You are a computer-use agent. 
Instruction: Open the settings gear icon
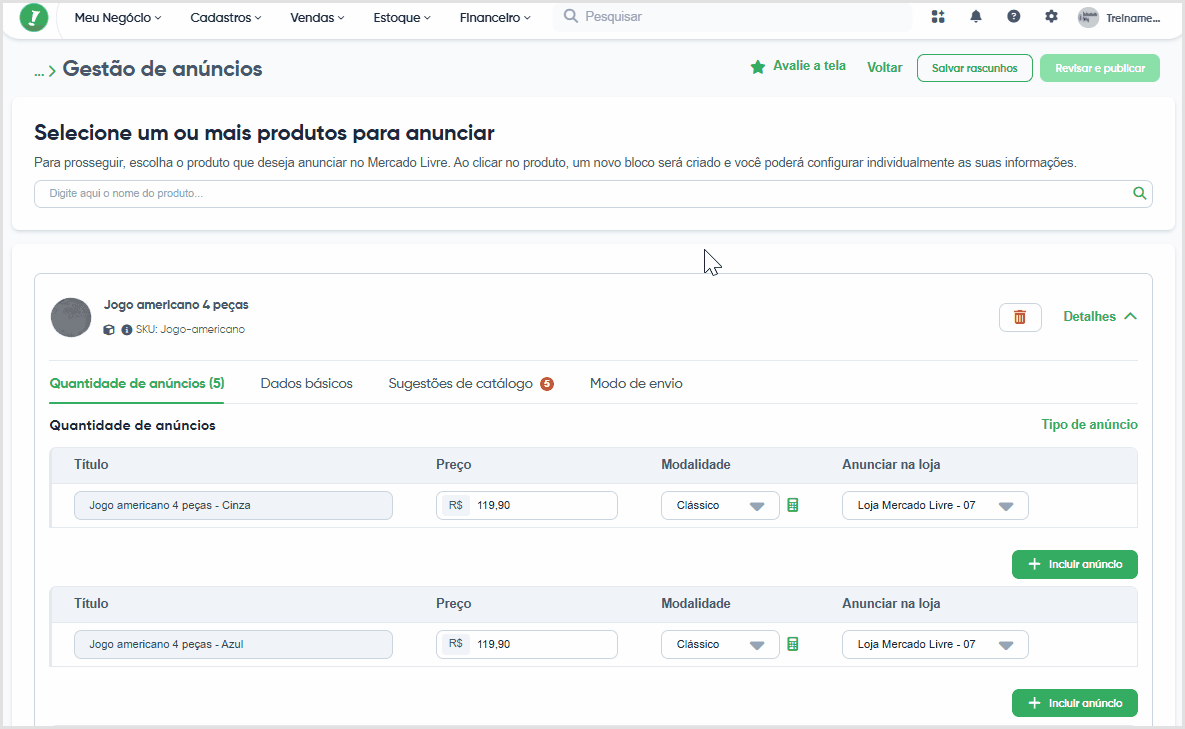[x=1051, y=17]
